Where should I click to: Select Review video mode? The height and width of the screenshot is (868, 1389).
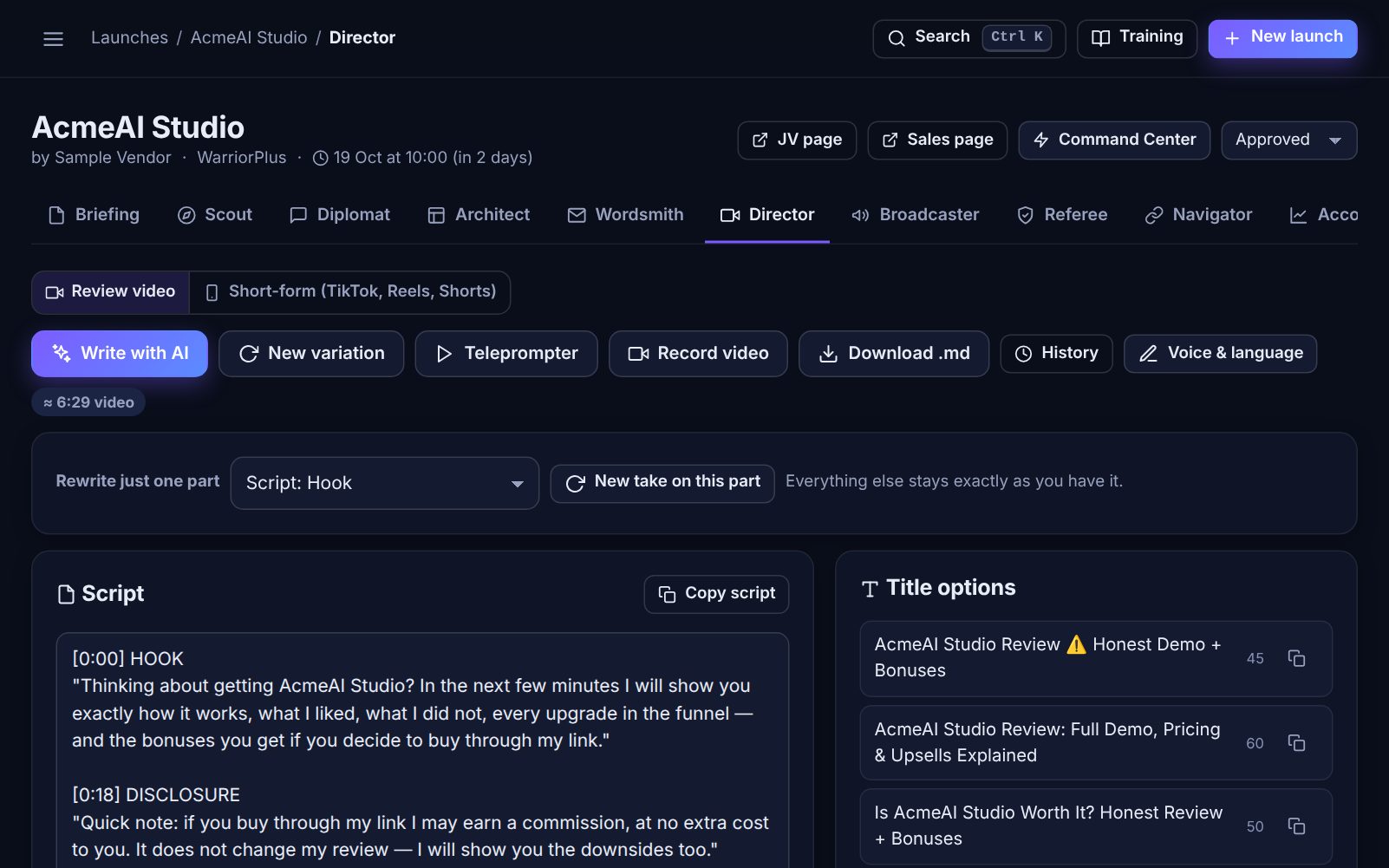(110, 292)
